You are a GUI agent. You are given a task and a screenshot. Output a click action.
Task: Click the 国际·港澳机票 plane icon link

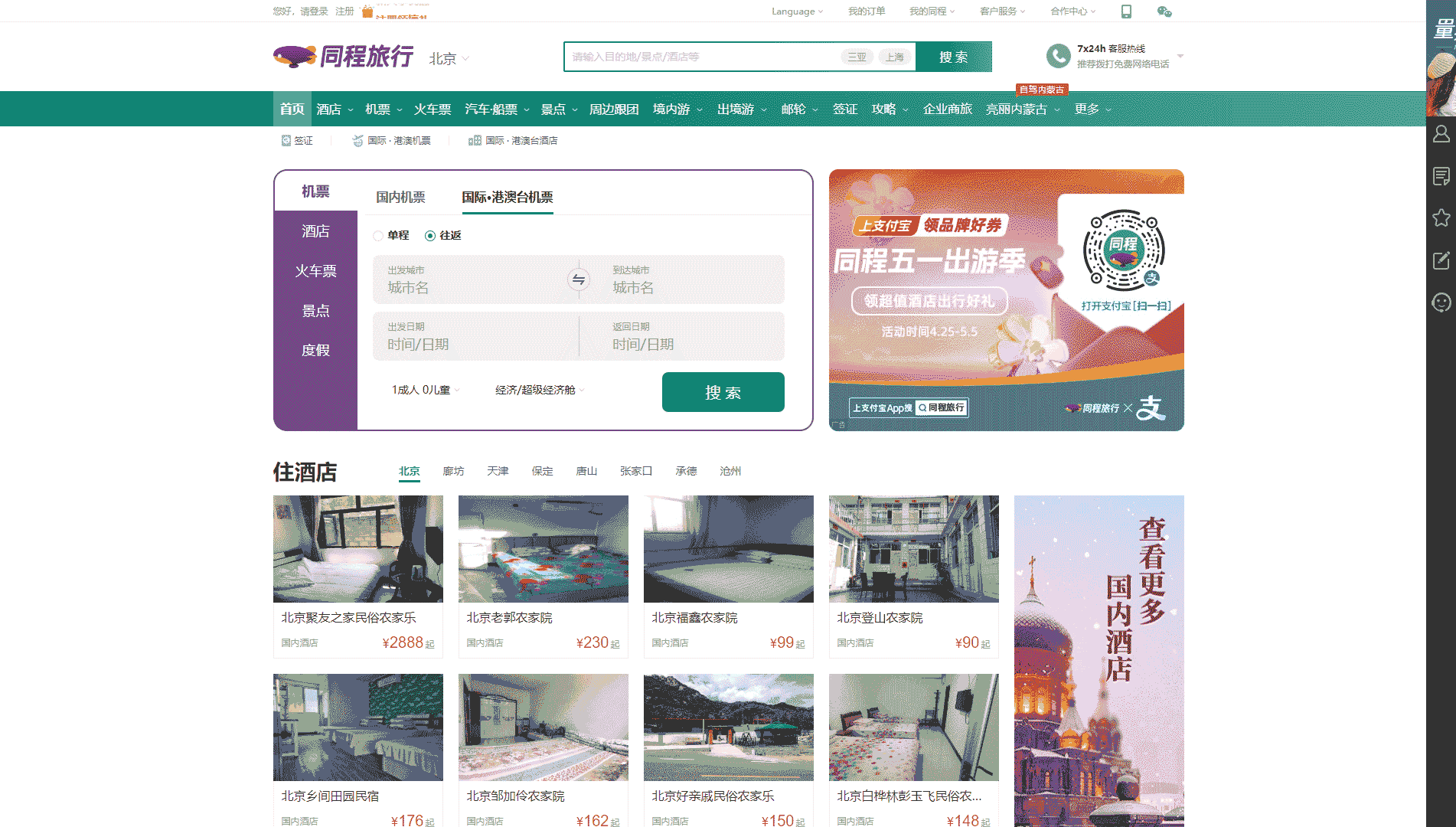click(x=391, y=141)
